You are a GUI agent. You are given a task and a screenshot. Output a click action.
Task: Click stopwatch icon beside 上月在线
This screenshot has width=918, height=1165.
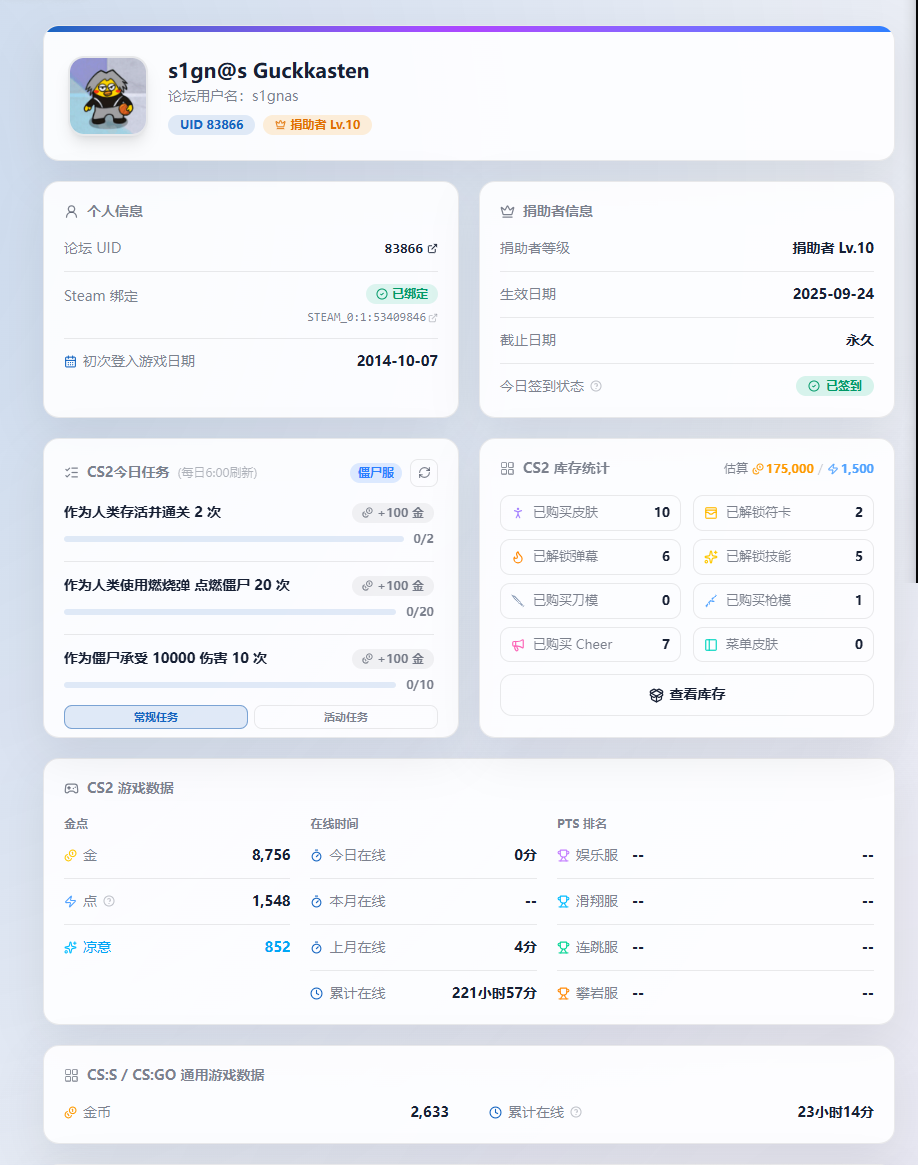(316, 948)
